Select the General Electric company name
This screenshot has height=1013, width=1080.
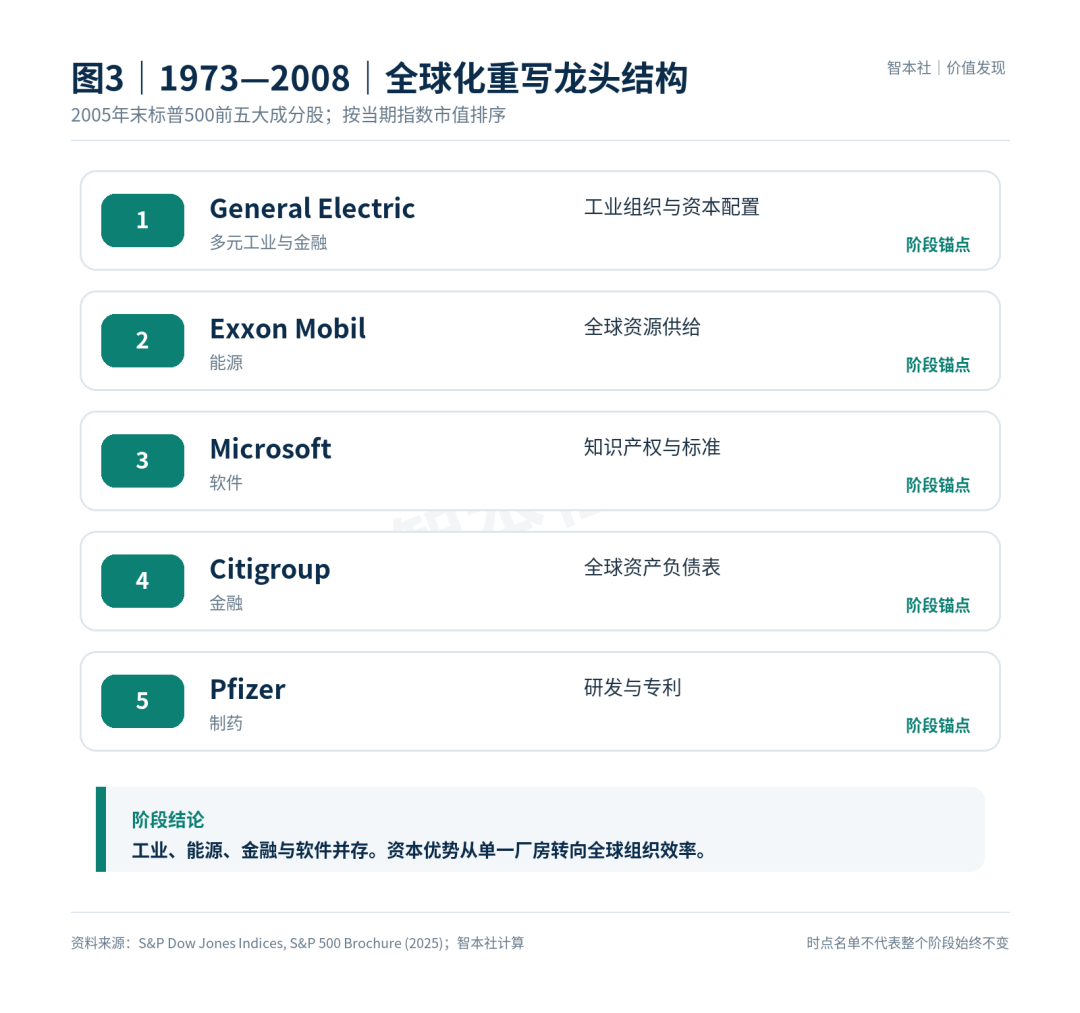pos(312,209)
